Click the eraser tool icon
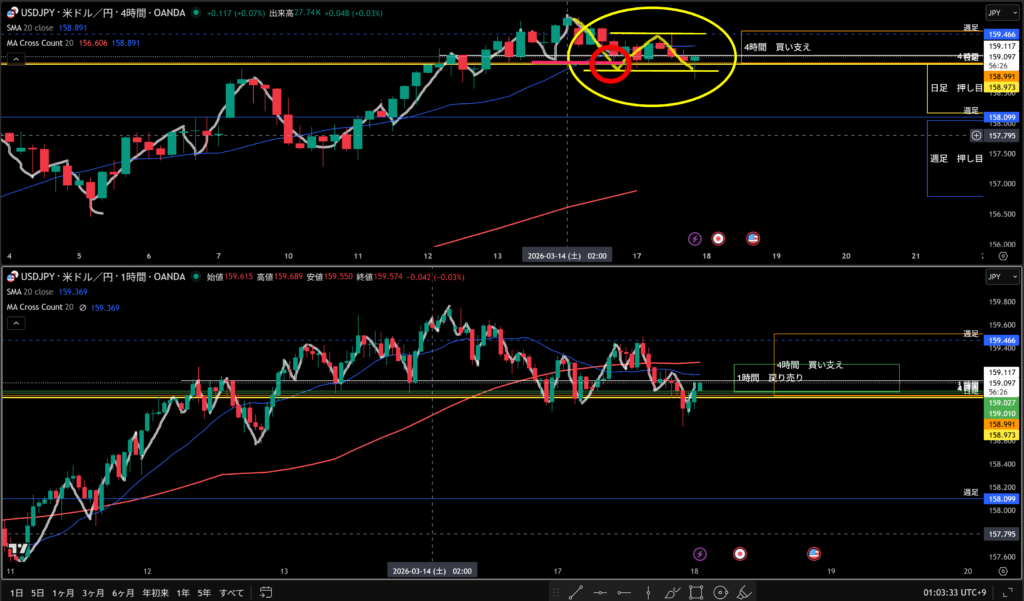Viewport: 1024px width, 601px height. click(x=744, y=593)
